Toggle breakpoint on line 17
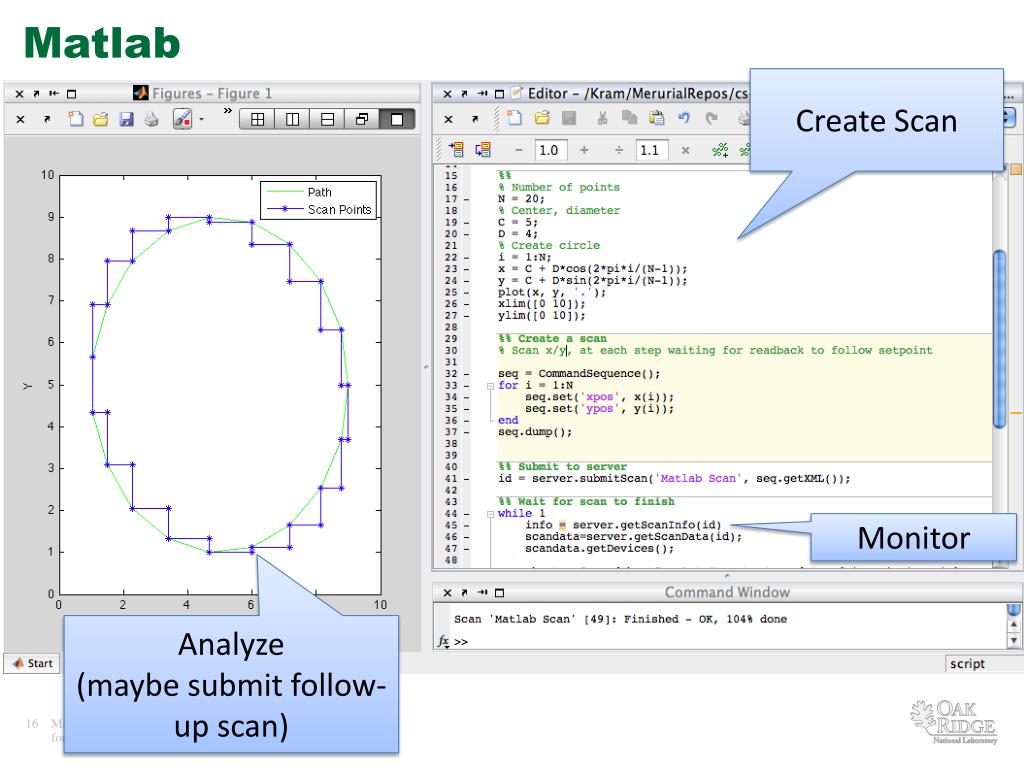 (x=467, y=199)
